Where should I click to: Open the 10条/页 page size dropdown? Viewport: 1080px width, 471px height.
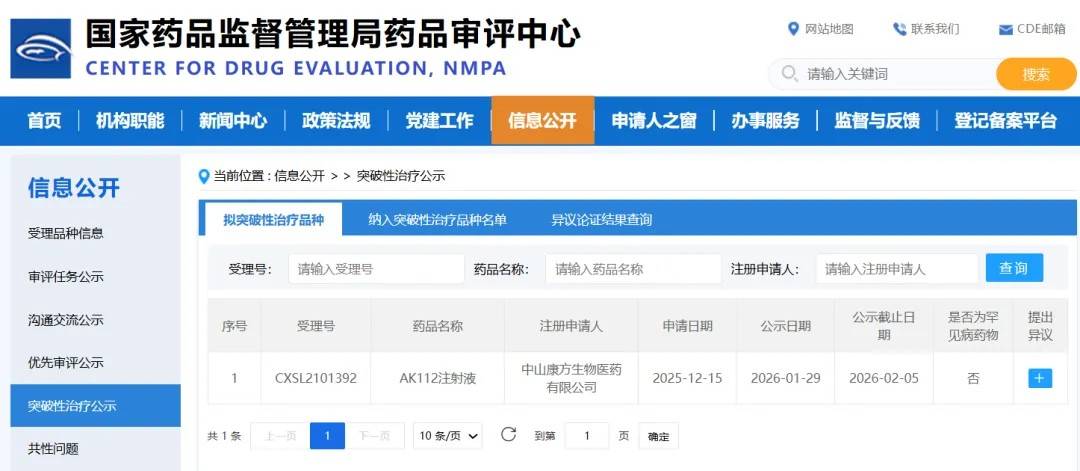point(447,436)
